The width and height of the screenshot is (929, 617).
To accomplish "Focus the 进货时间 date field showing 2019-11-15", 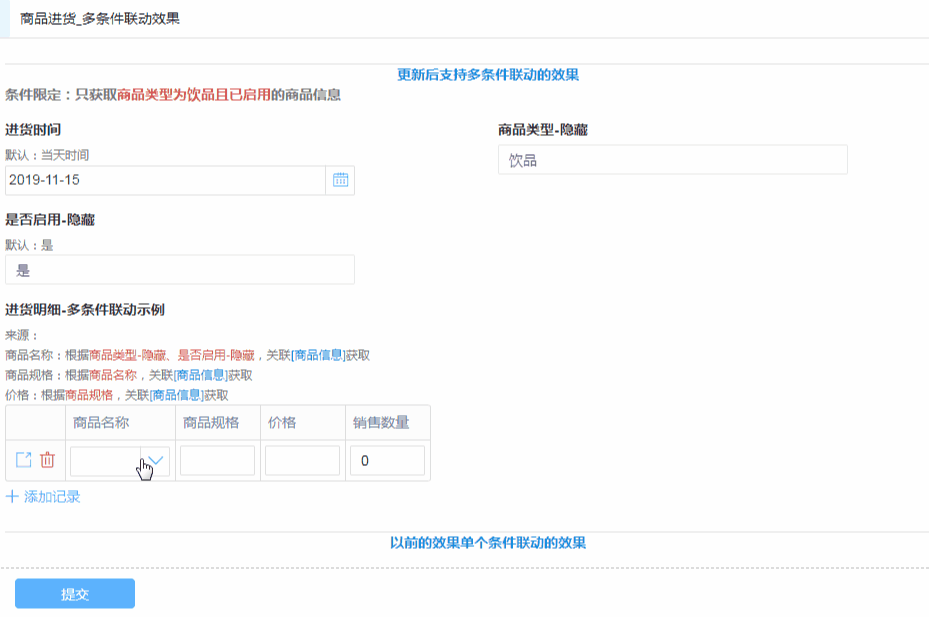I will click(x=165, y=180).
